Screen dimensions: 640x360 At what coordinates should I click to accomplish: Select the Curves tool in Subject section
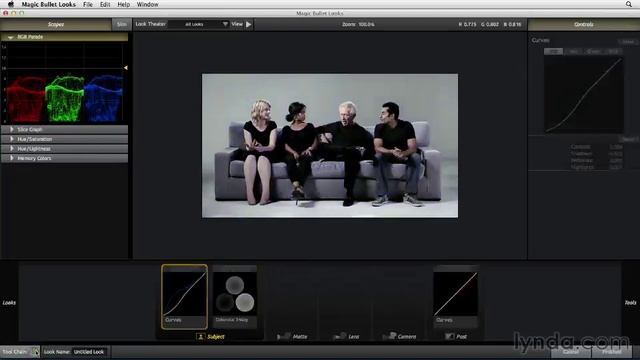click(184, 297)
